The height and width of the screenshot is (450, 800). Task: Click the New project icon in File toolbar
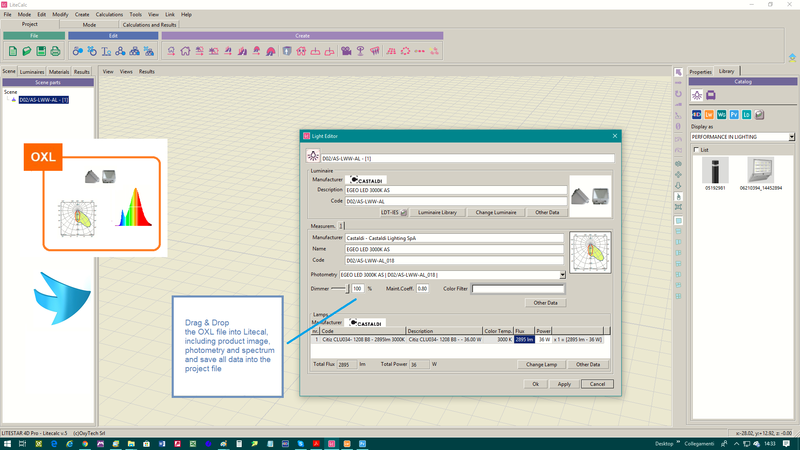pos(13,51)
